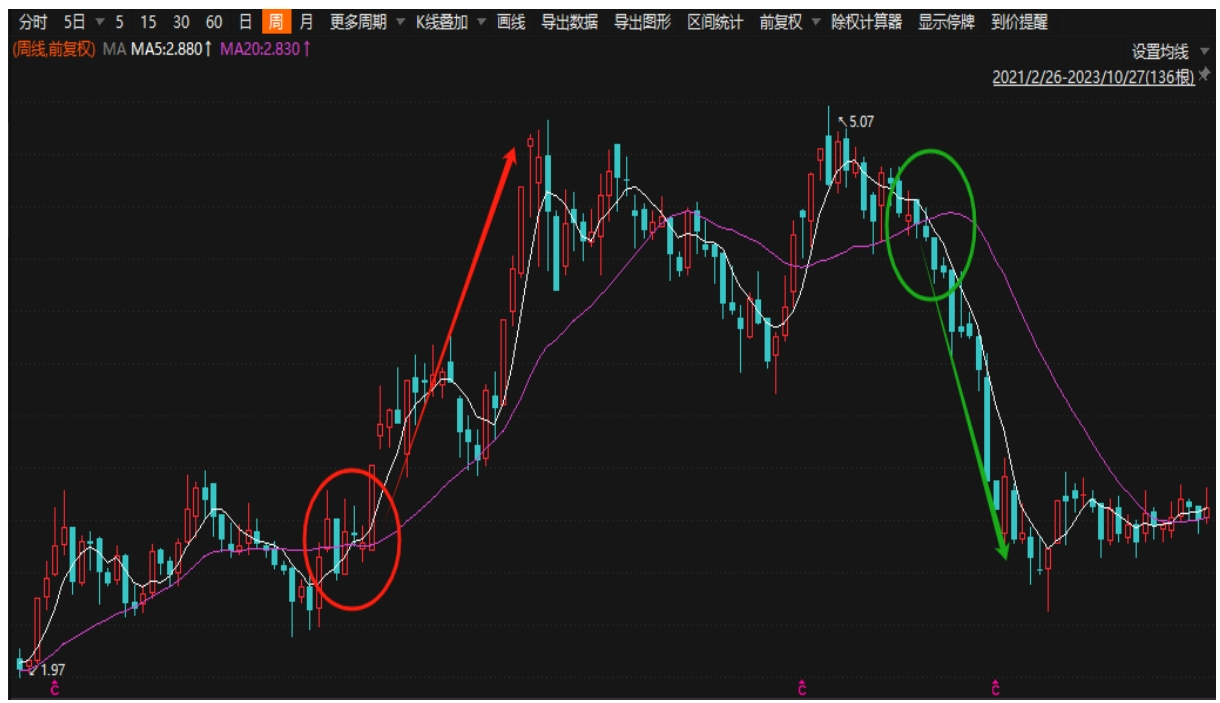Open the 区间统计 range statistics tool
Screen dimensions: 1220x703
715,22
